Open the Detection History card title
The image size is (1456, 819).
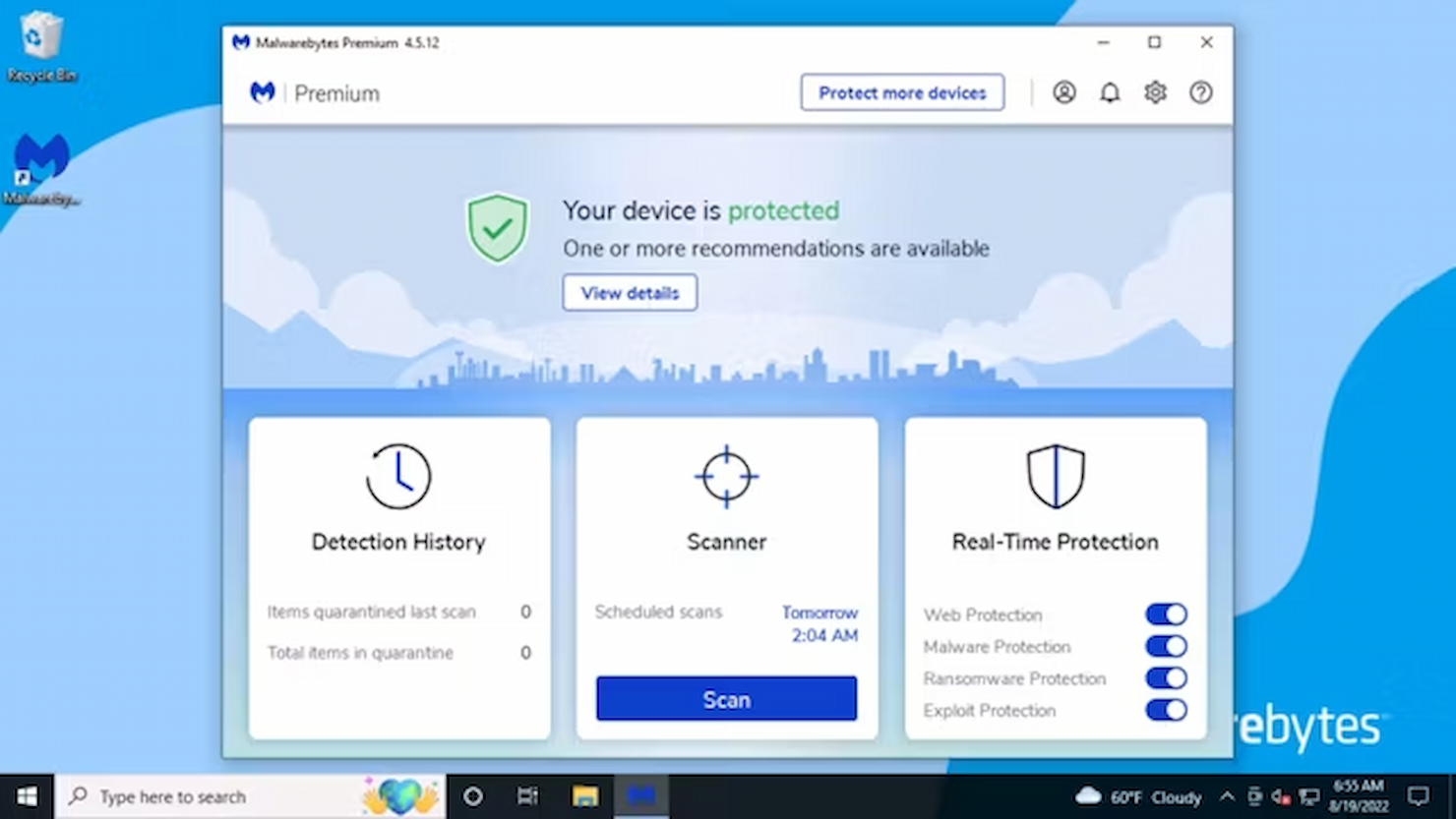pos(398,542)
